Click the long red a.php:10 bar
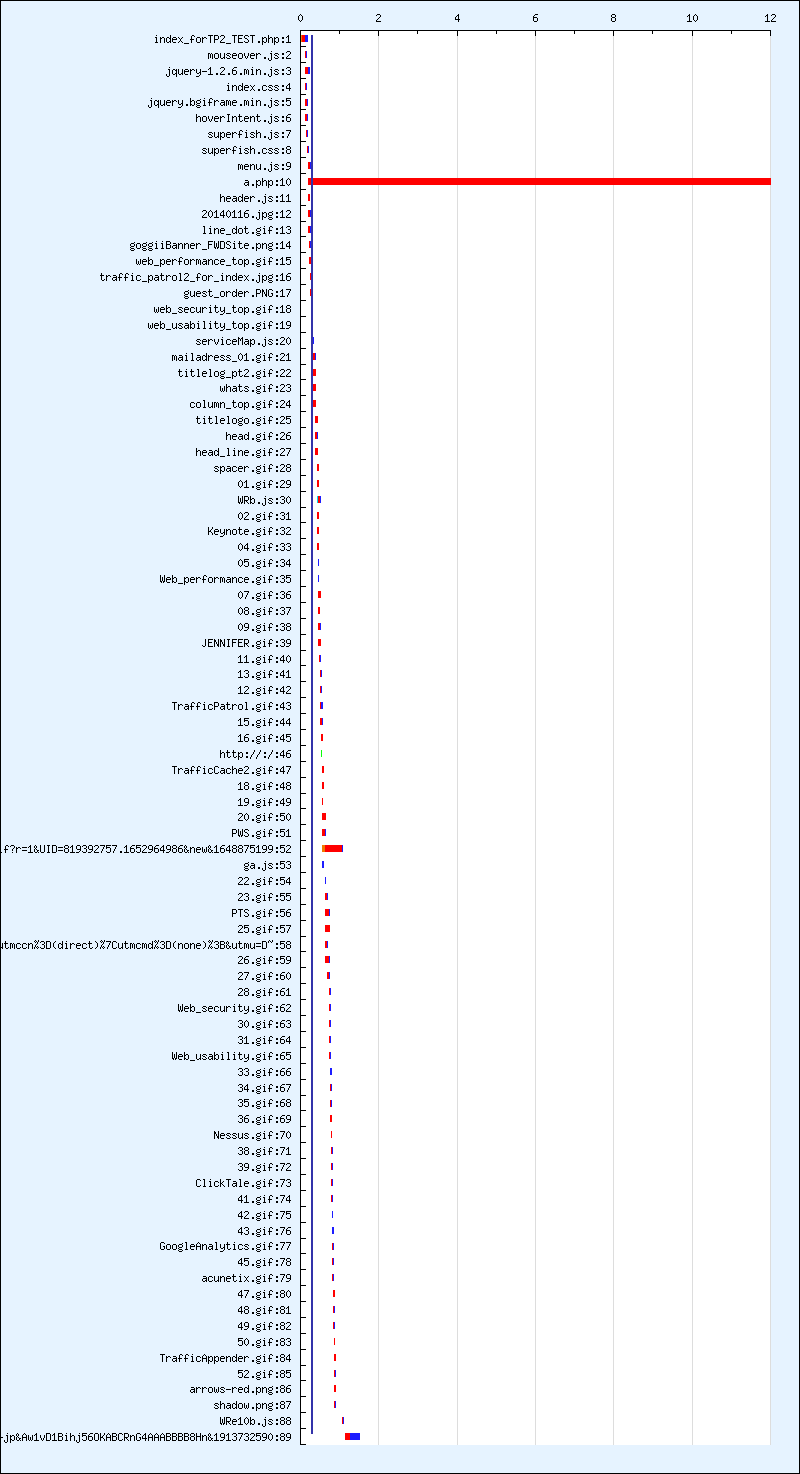The image size is (800, 1474). [x=540, y=181]
